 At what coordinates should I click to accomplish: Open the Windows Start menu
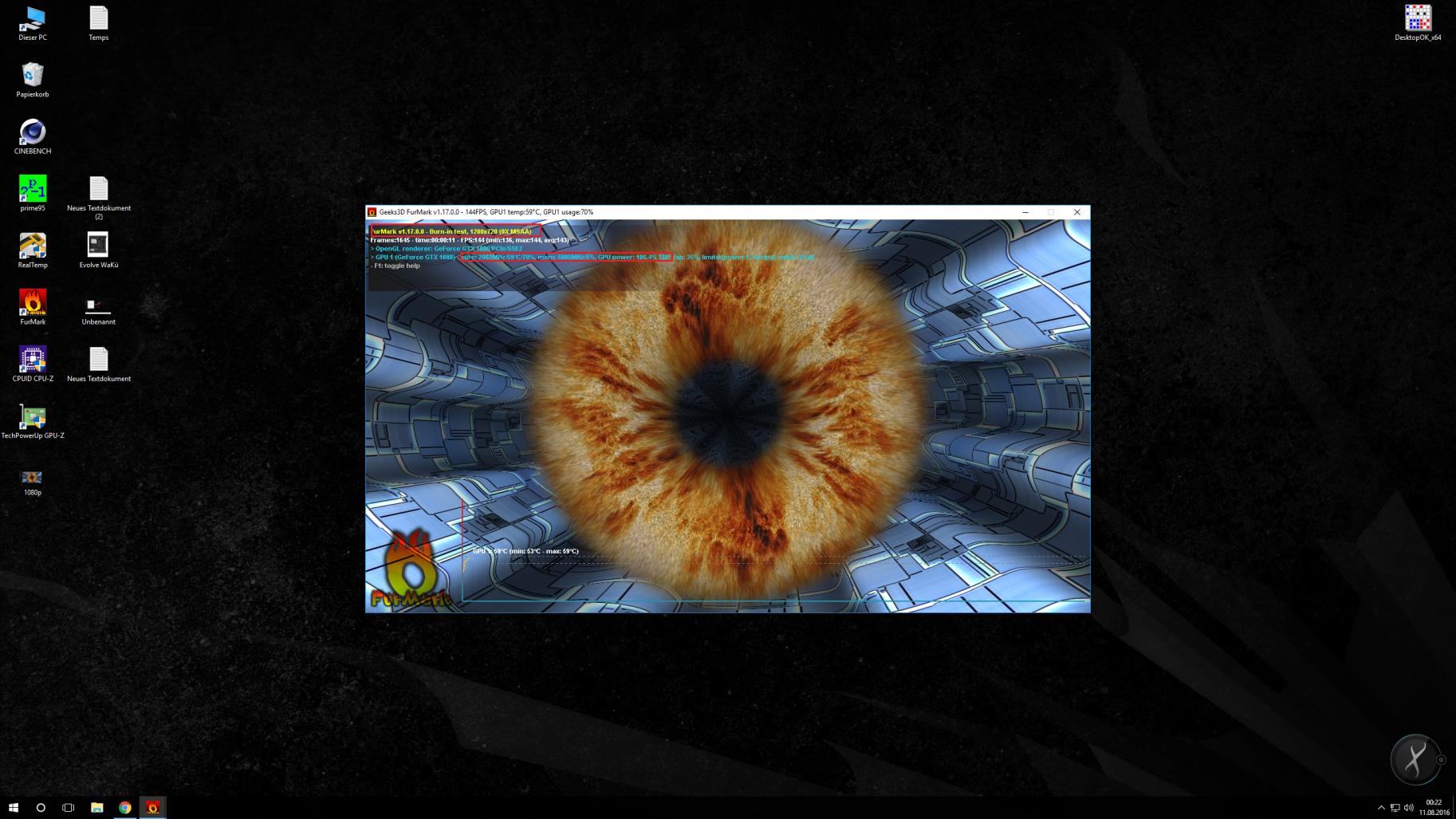14,807
